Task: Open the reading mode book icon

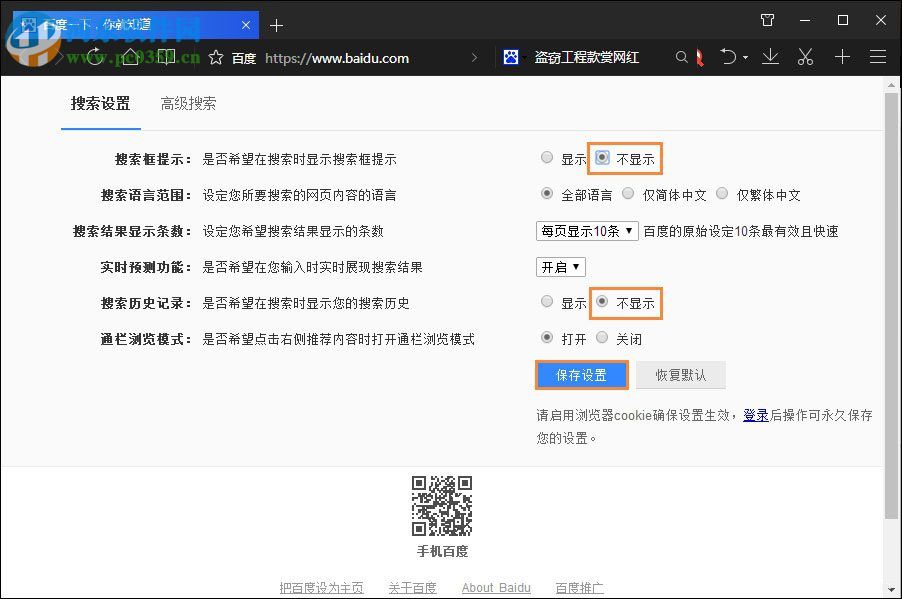Action: pos(166,57)
